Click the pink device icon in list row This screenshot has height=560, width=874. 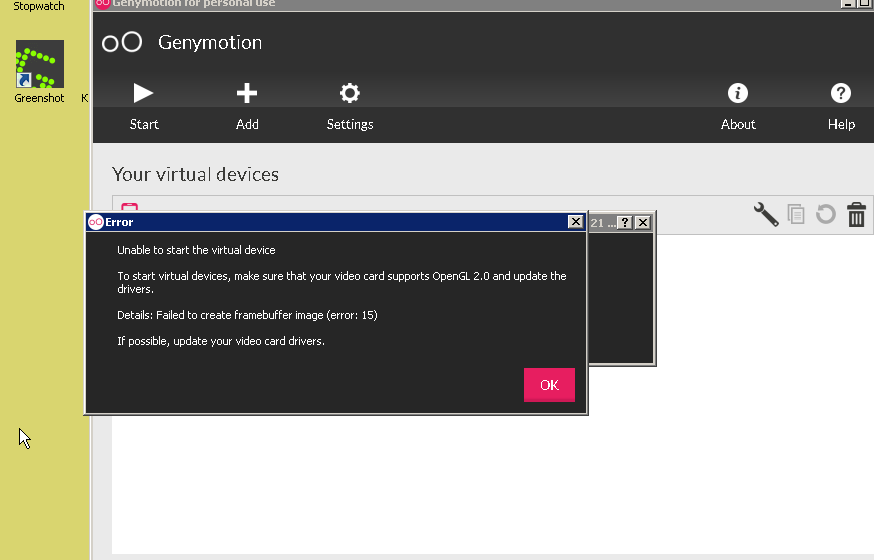tap(129, 207)
